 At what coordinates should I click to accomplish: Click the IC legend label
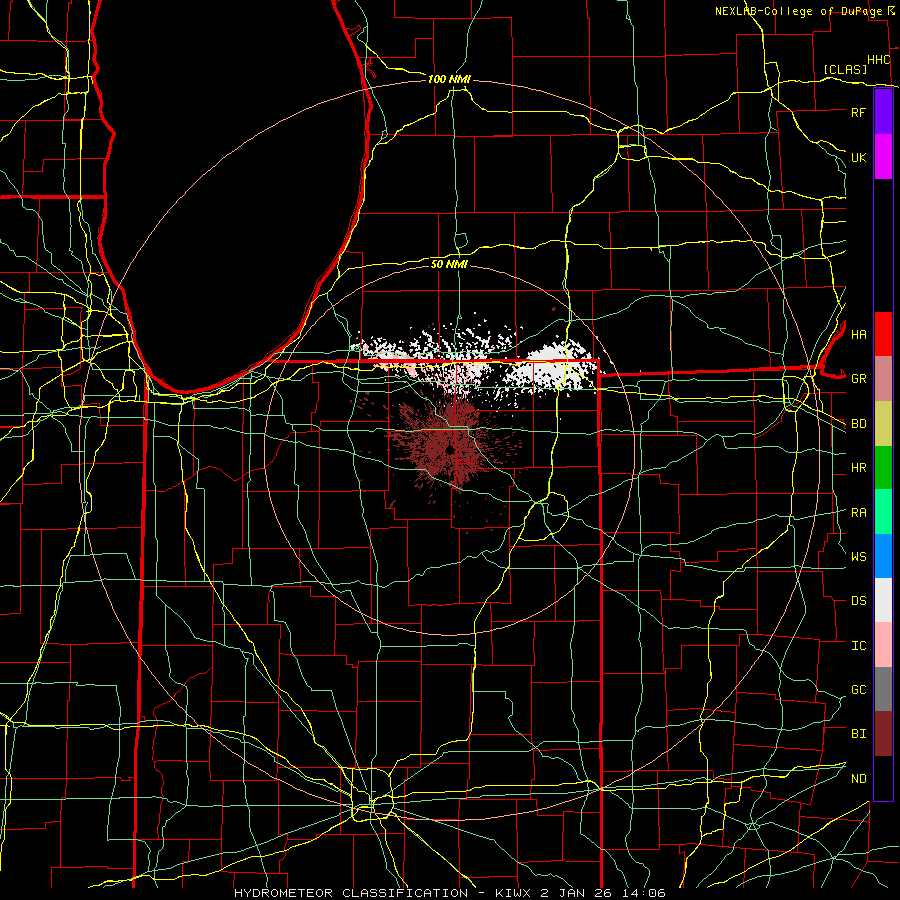click(858, 646)
